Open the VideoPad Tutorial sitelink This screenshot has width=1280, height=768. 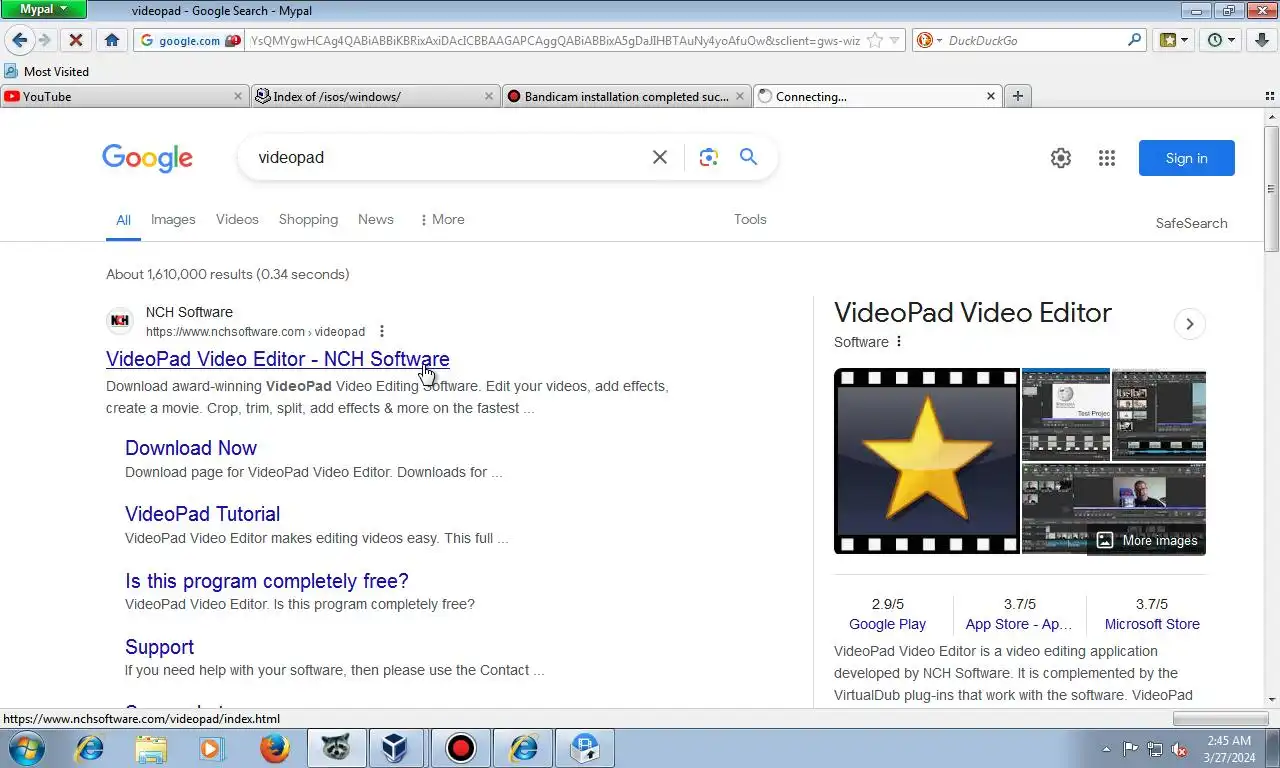[x=202, y=514]
